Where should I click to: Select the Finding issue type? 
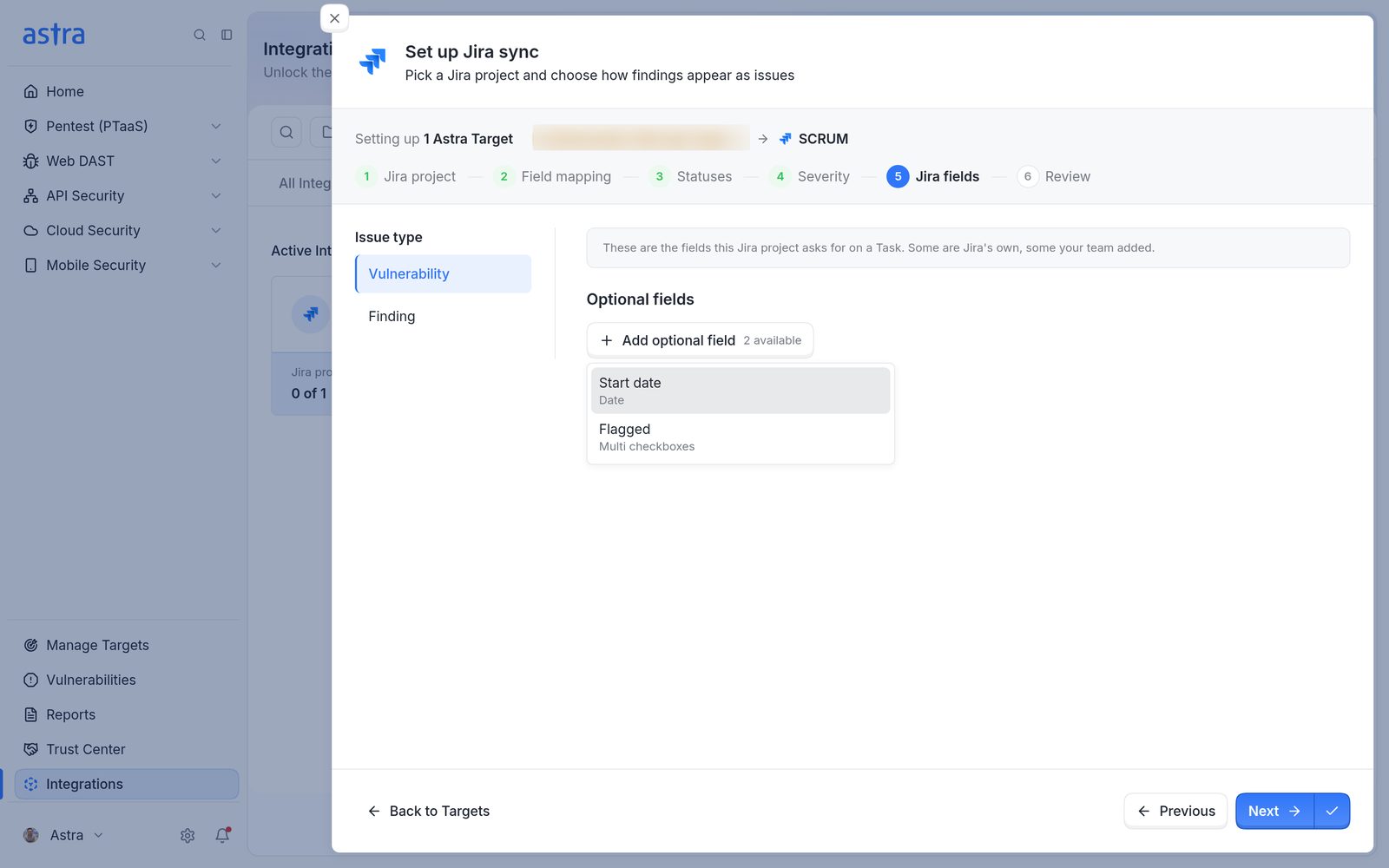tap(443, 316)
